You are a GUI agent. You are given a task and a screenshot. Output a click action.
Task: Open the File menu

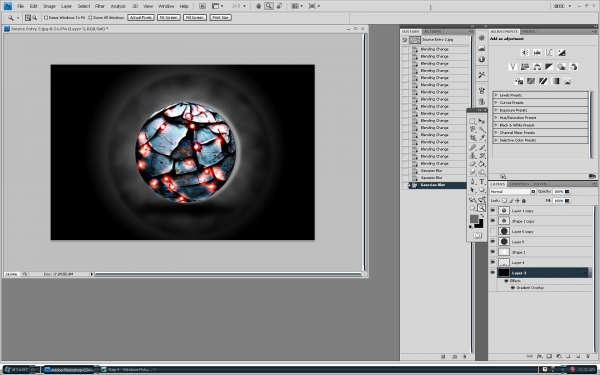[x=20, y=6]
